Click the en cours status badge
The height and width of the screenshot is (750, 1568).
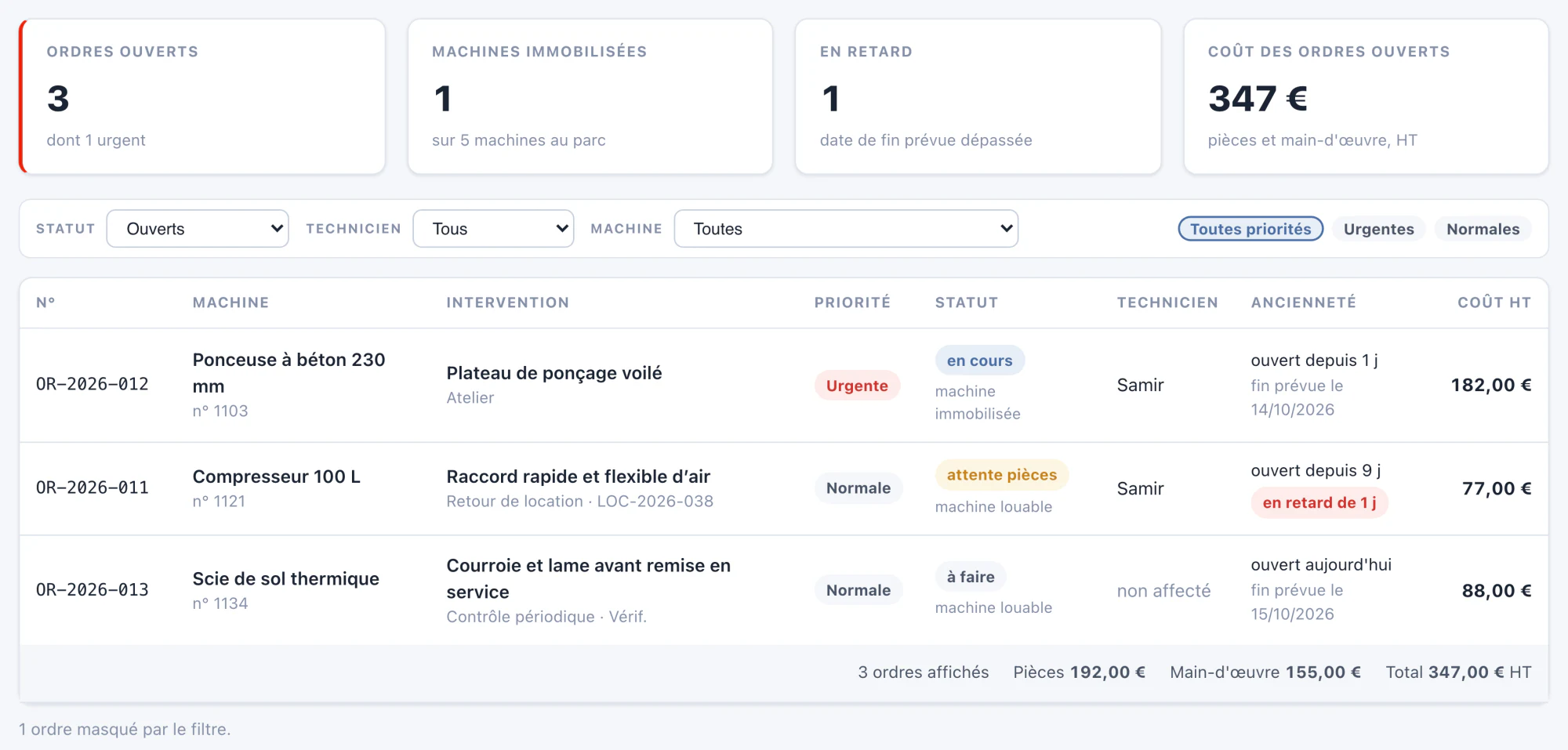pos(979,361)
